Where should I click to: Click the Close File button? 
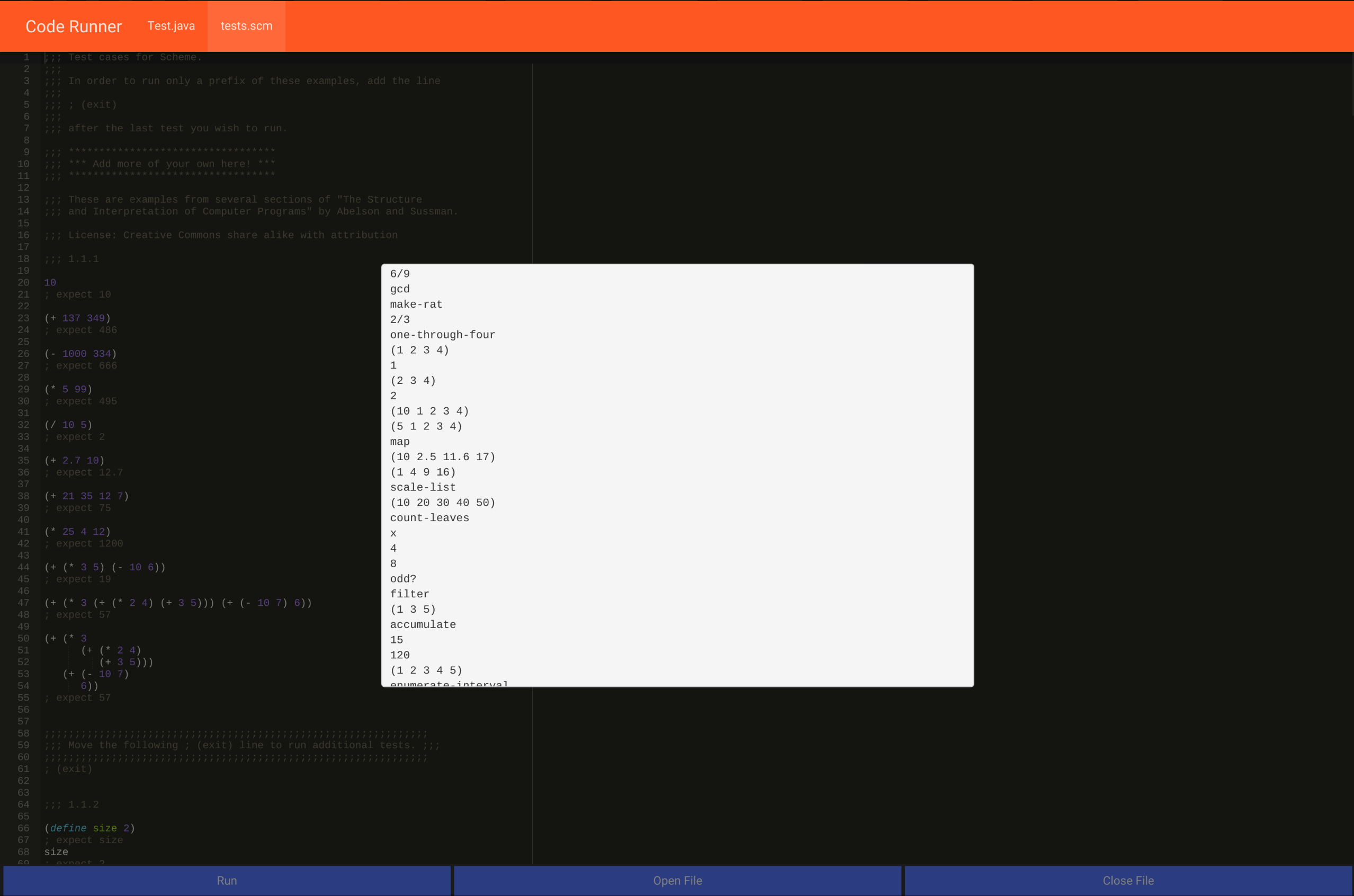pyautogui.click(x=1128, y=881)
